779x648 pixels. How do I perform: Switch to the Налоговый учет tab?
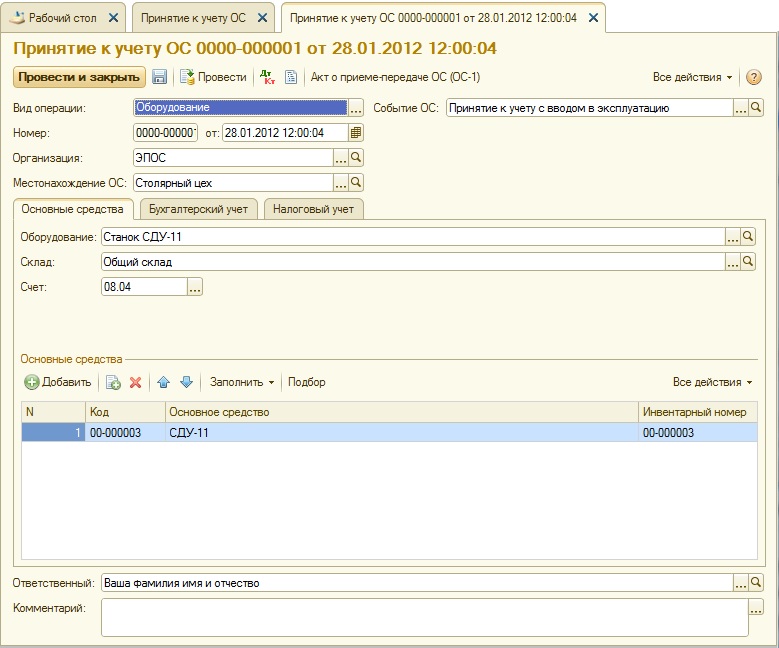[x=314, y=208]
